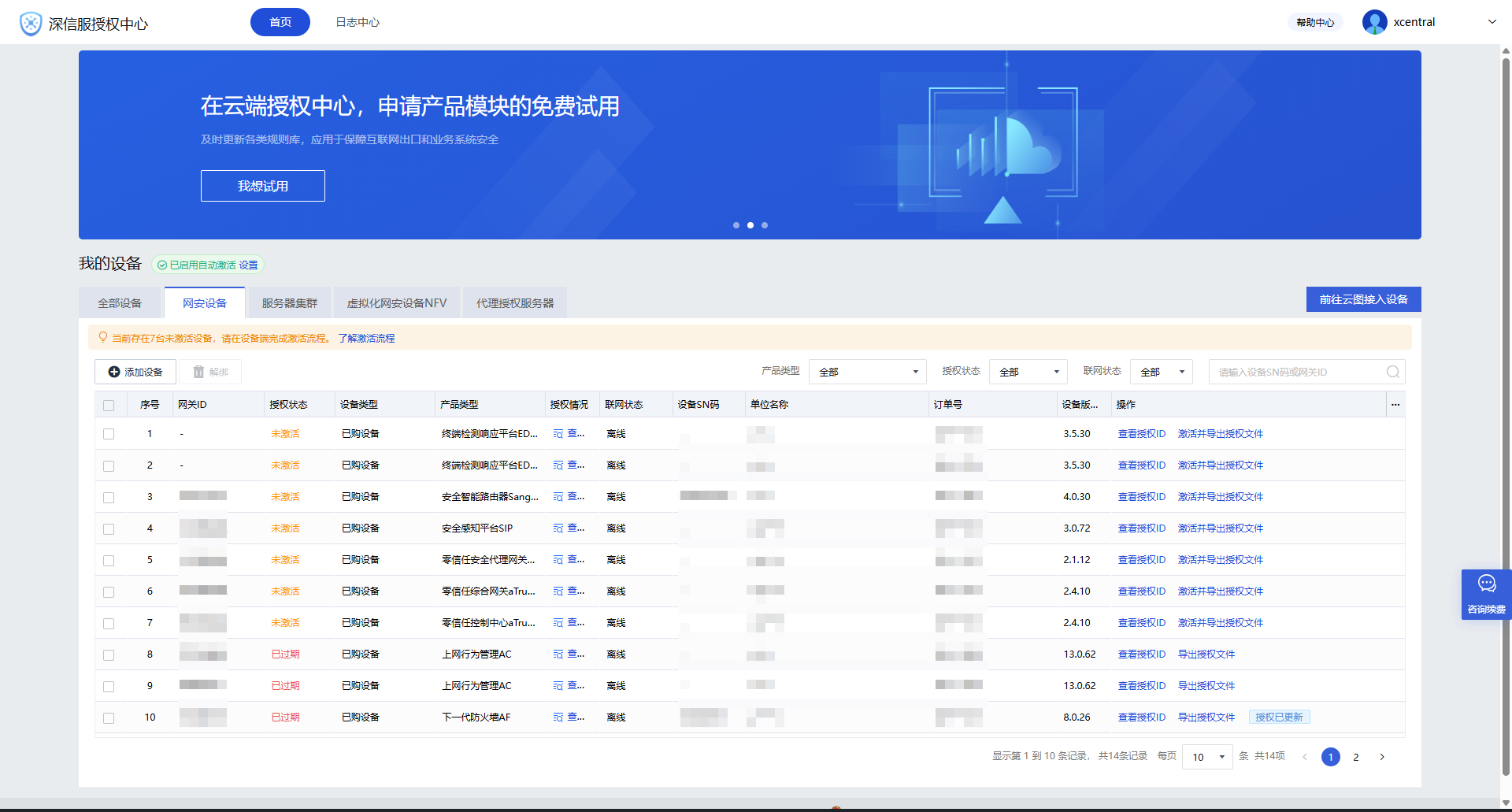Click the authorization detail icon in row 1

[x=558, y=434]
